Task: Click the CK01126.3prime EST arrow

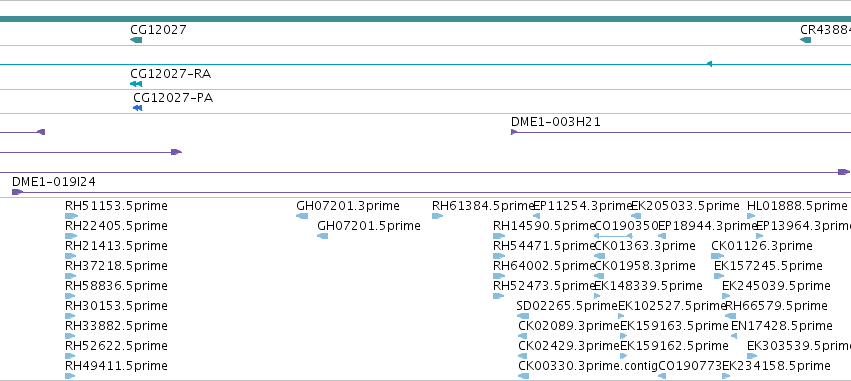Action: click(717, 256)
